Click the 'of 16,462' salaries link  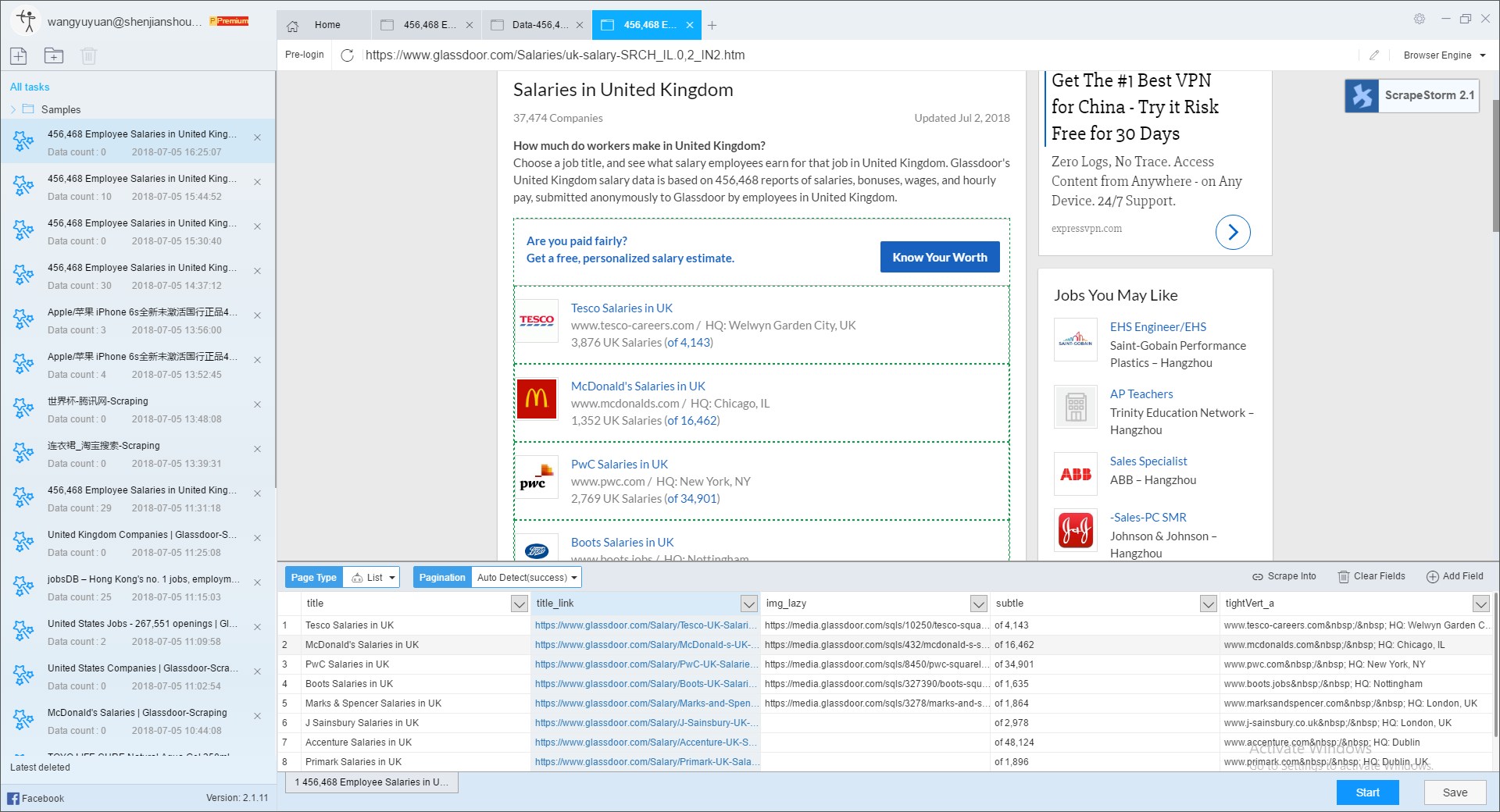[691, 421]
